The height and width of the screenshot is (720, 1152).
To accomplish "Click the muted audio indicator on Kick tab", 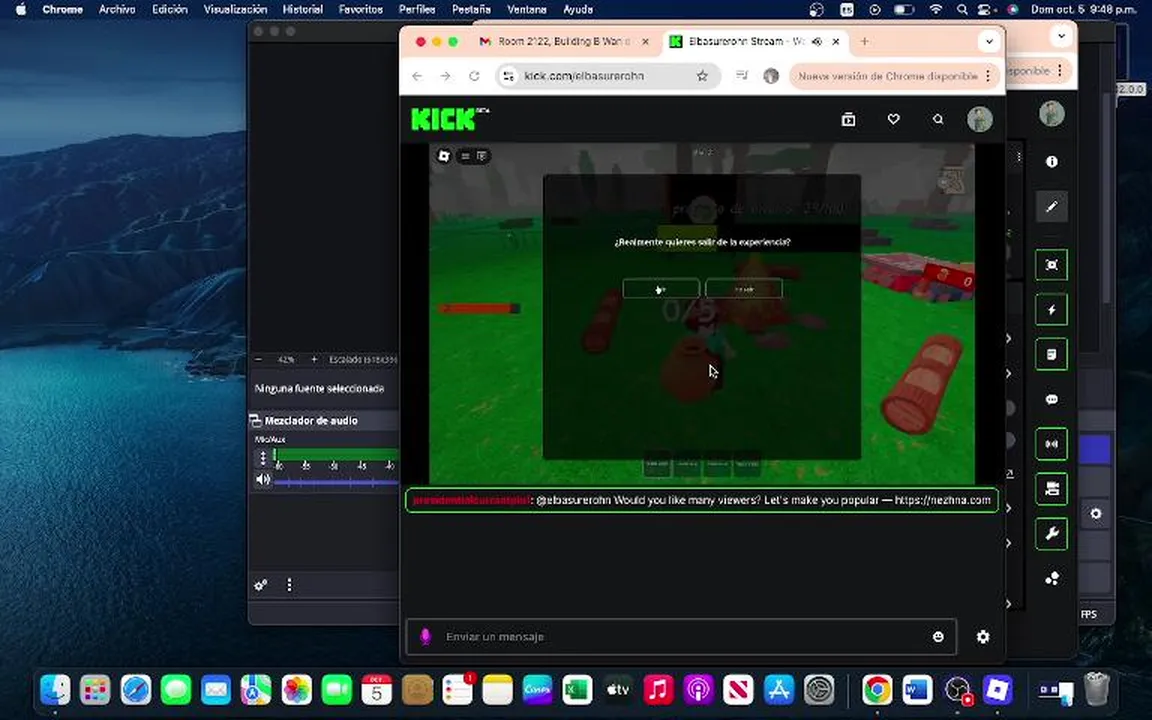I will point(816,42).
